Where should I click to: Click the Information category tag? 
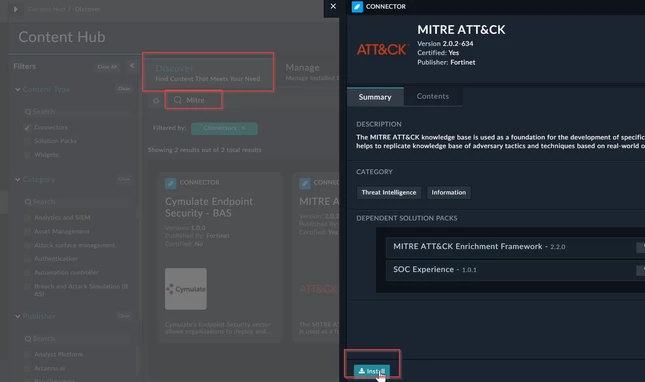click(448, 192)
